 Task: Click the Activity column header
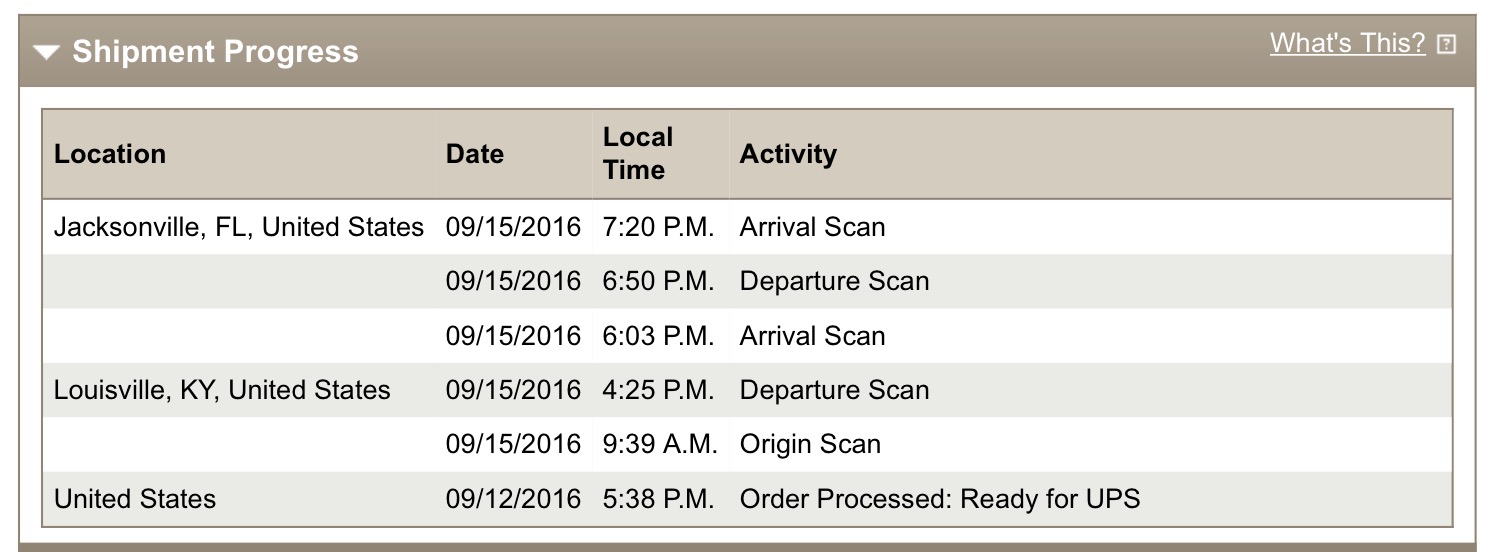(788, 154)
